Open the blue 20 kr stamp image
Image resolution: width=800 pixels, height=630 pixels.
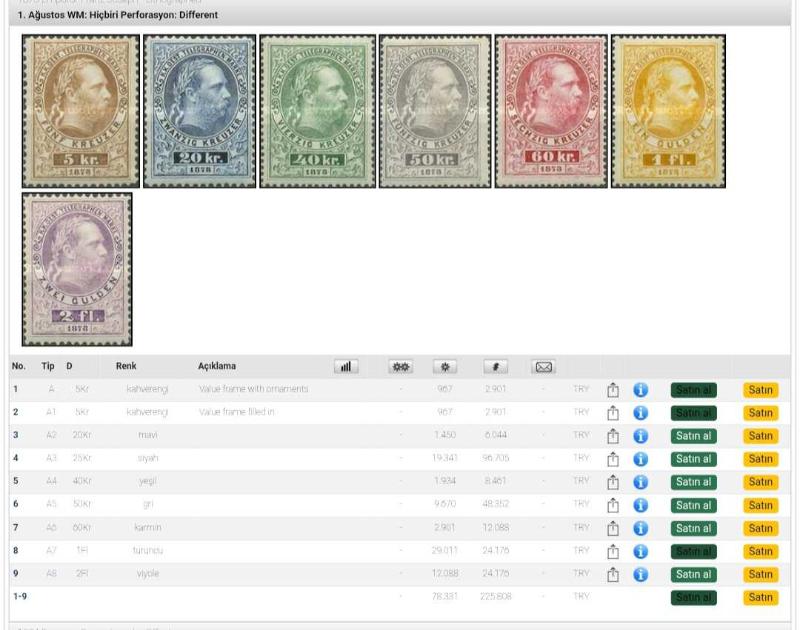199,111
